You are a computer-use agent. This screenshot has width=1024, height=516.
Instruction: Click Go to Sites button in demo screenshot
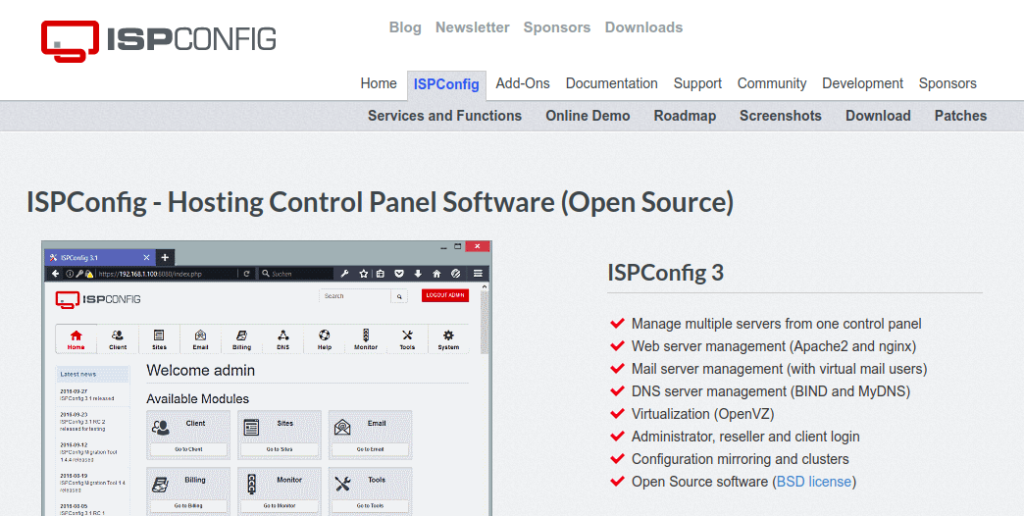(x=280, y=449)
